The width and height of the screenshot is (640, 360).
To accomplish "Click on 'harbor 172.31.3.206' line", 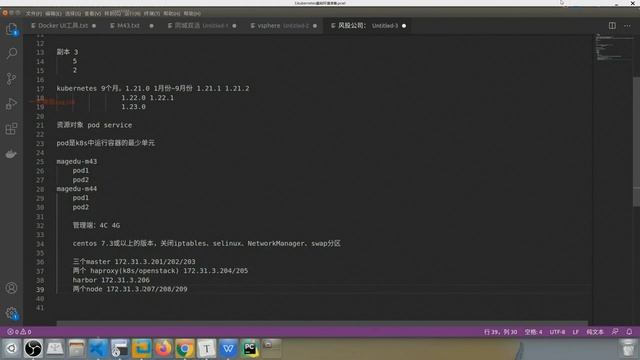I will coord(111,280).
